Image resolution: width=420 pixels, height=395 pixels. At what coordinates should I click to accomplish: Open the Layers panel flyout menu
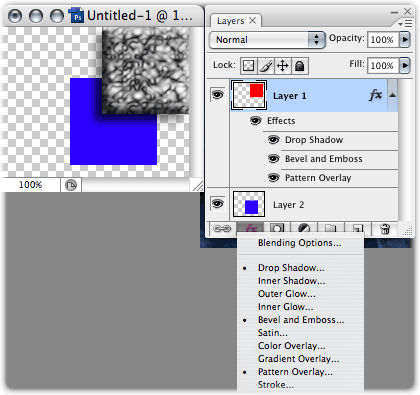[405, 23]
